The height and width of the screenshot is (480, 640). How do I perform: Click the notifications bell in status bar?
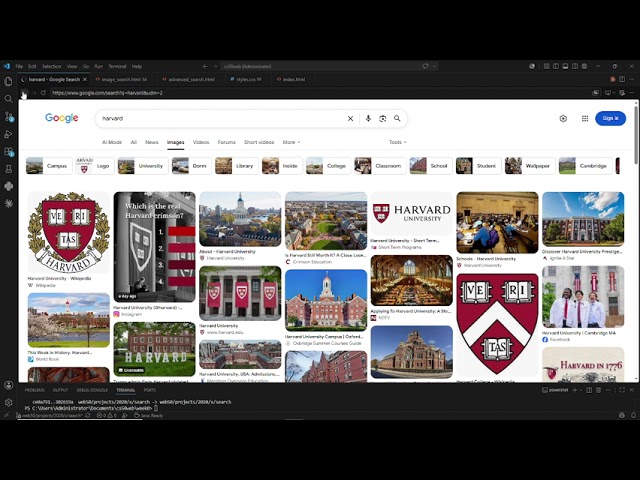(633, 416)
